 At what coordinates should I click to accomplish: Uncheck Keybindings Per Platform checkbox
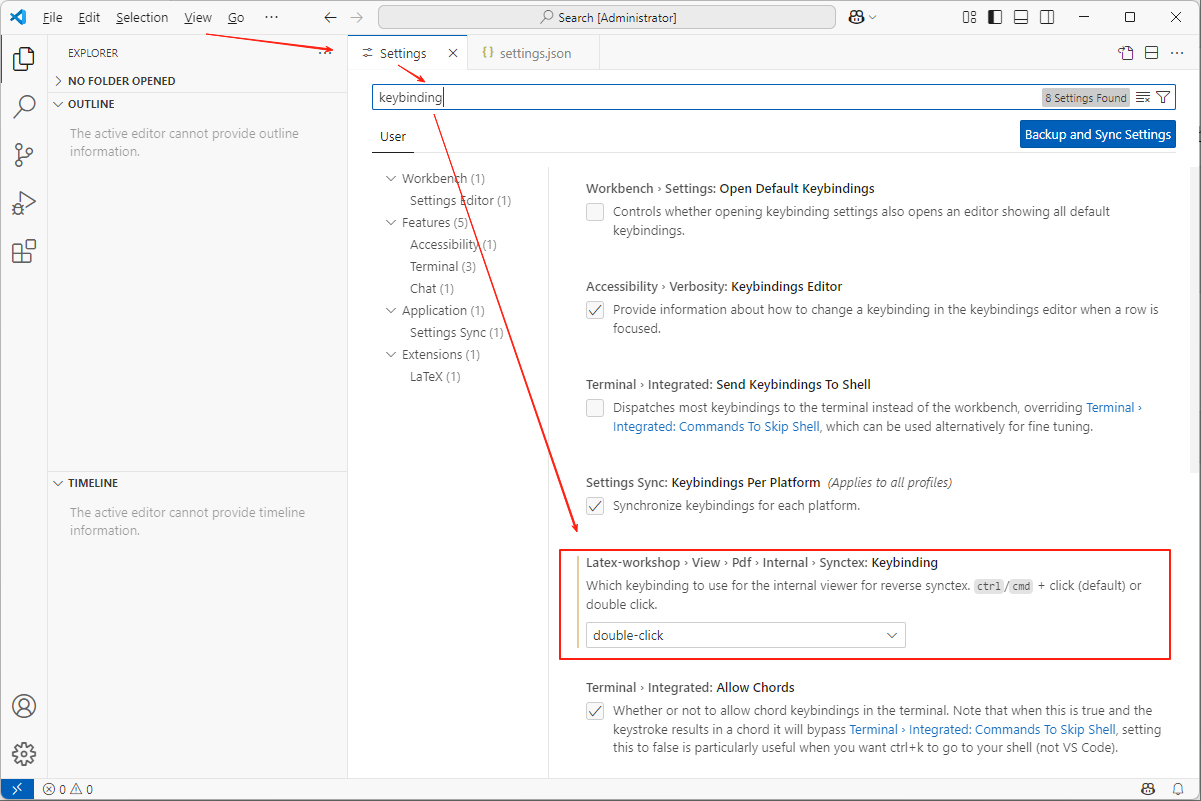pos(595,506)
